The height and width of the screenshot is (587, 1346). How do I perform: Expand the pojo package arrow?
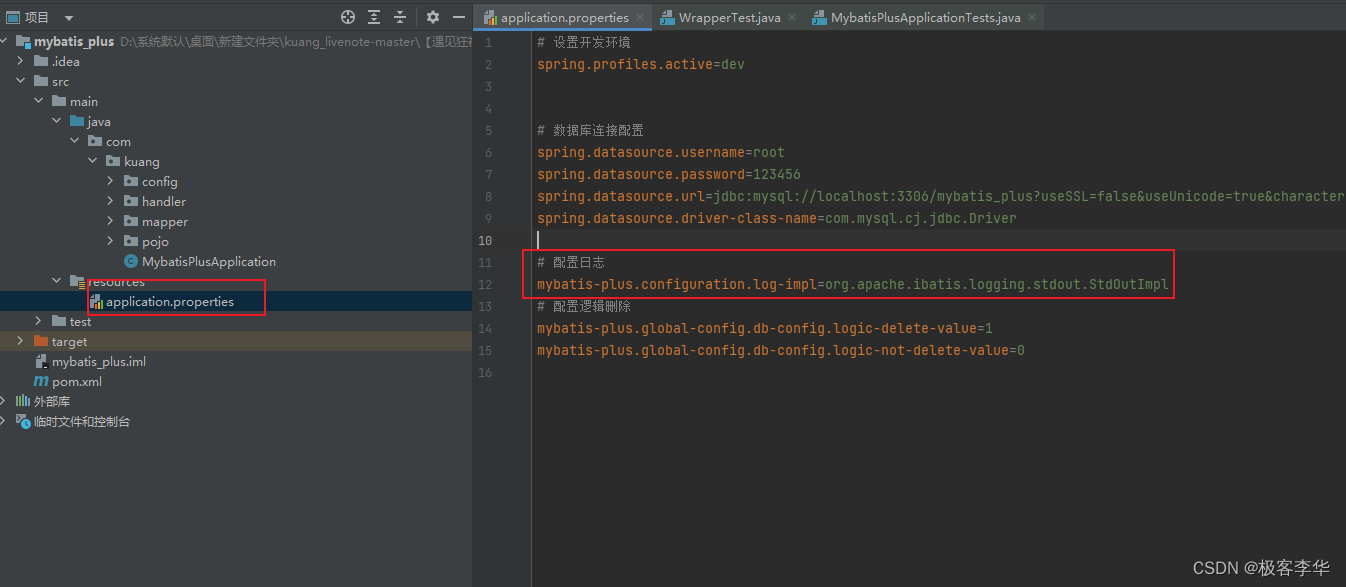tap(111, 241)
